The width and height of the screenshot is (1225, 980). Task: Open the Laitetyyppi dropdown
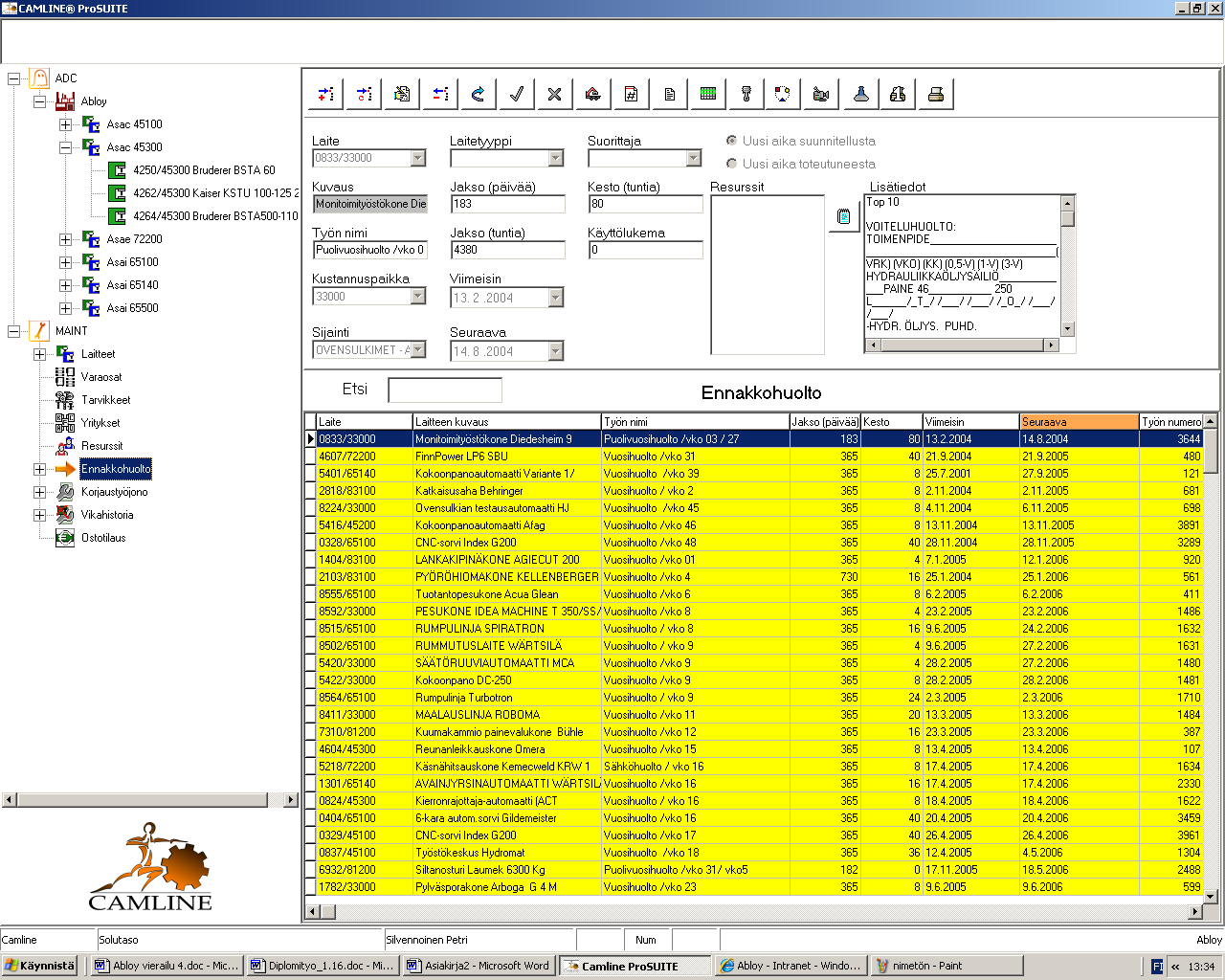tap(556, 158)
